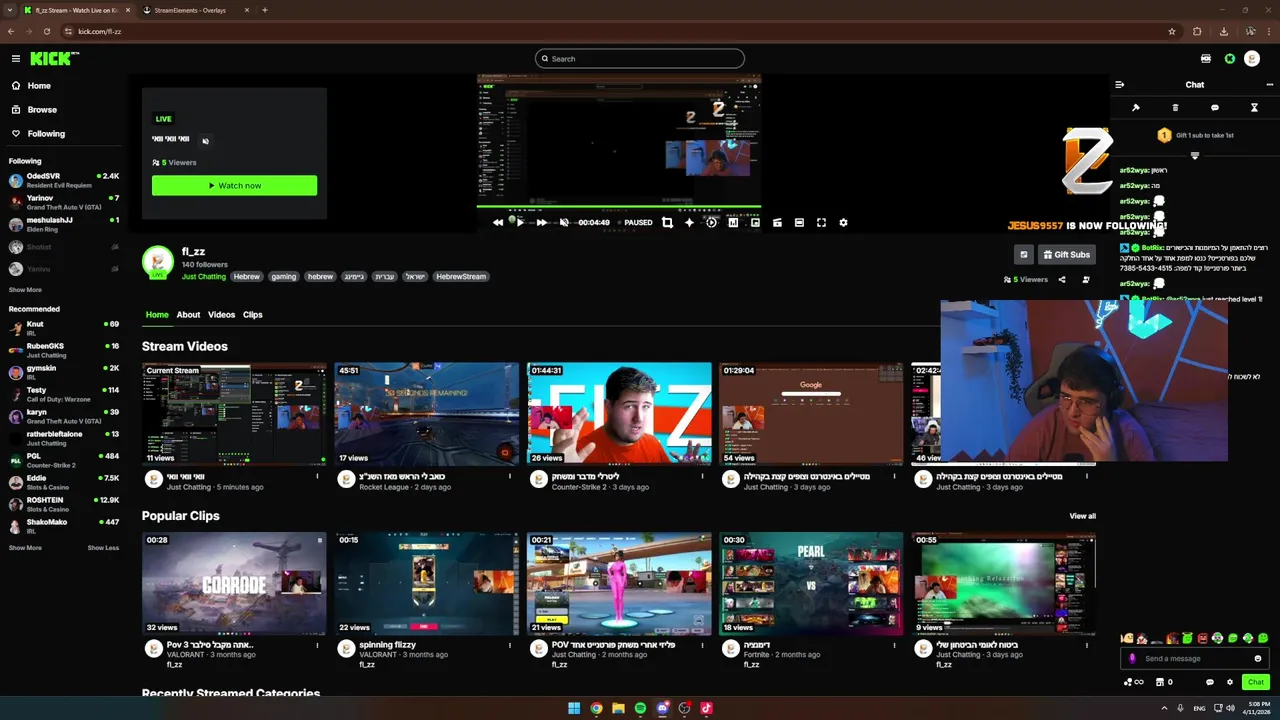Open gymskin recommended channel
Screen dimensions: 1280x720
pos(64,372)
